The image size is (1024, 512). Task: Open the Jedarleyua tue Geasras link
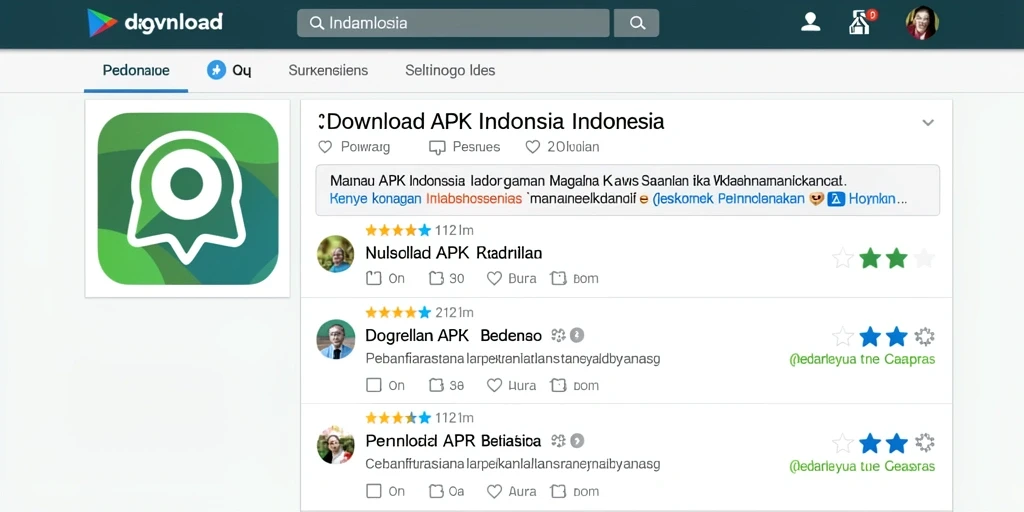click(x=862, y=466)
